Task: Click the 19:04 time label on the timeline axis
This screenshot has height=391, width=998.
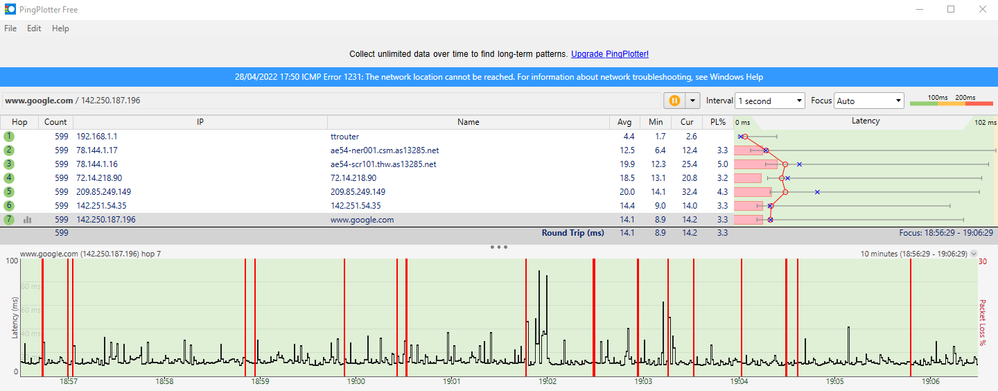Action: click(x=740, y=382)
